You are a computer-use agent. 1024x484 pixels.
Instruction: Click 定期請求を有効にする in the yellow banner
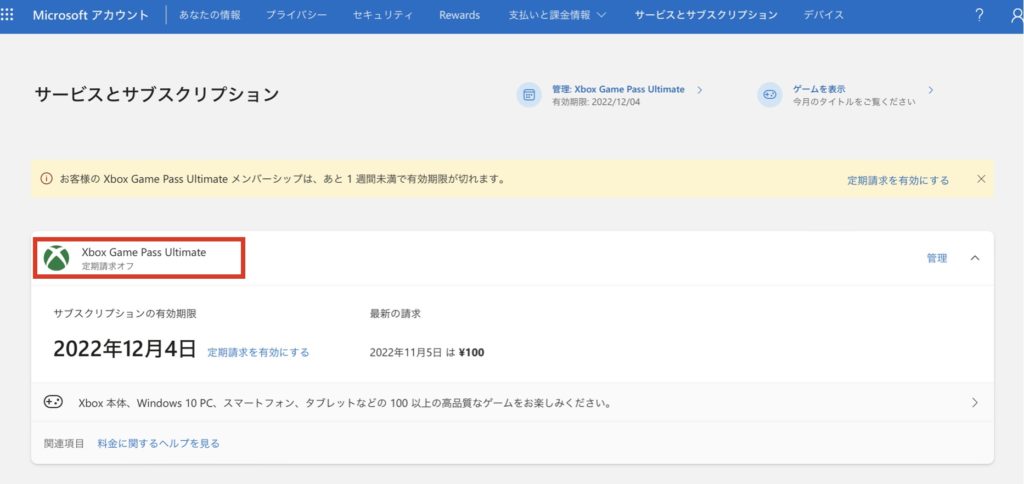click(898, 180)
